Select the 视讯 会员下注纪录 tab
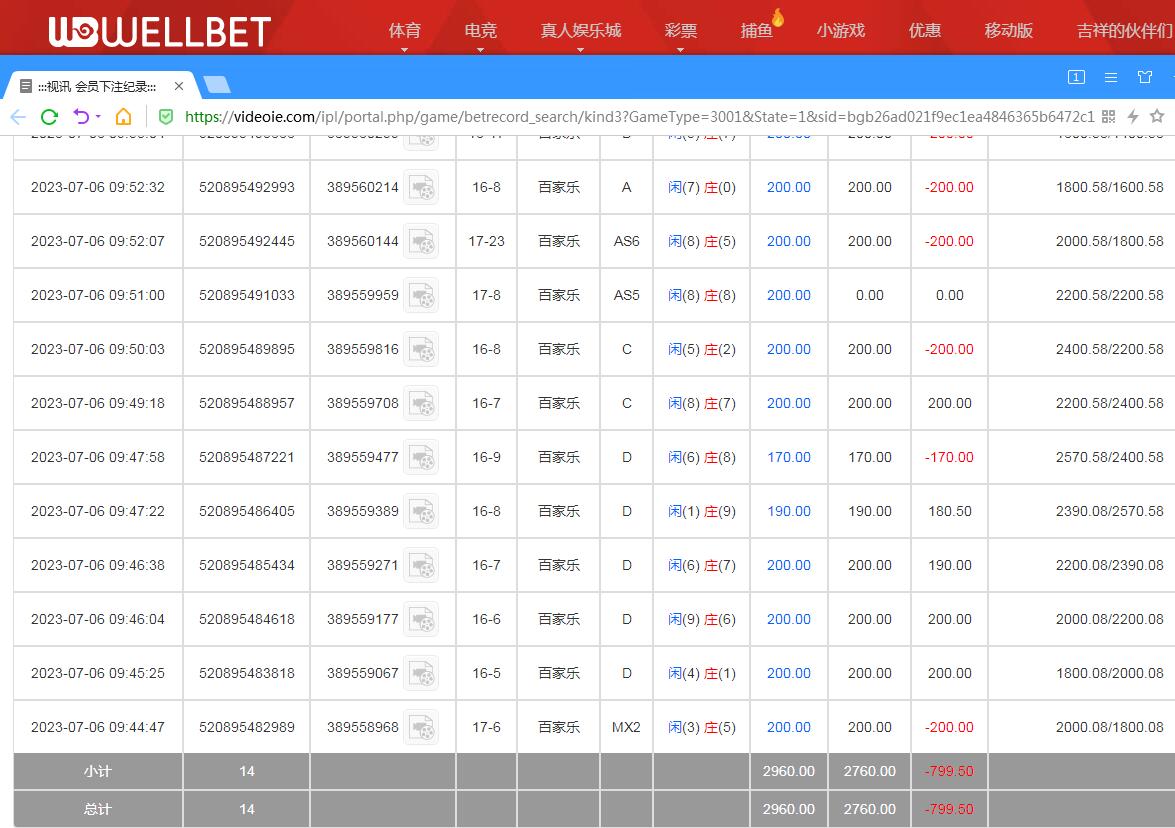 pyautogui.click(x=97, y=86)
